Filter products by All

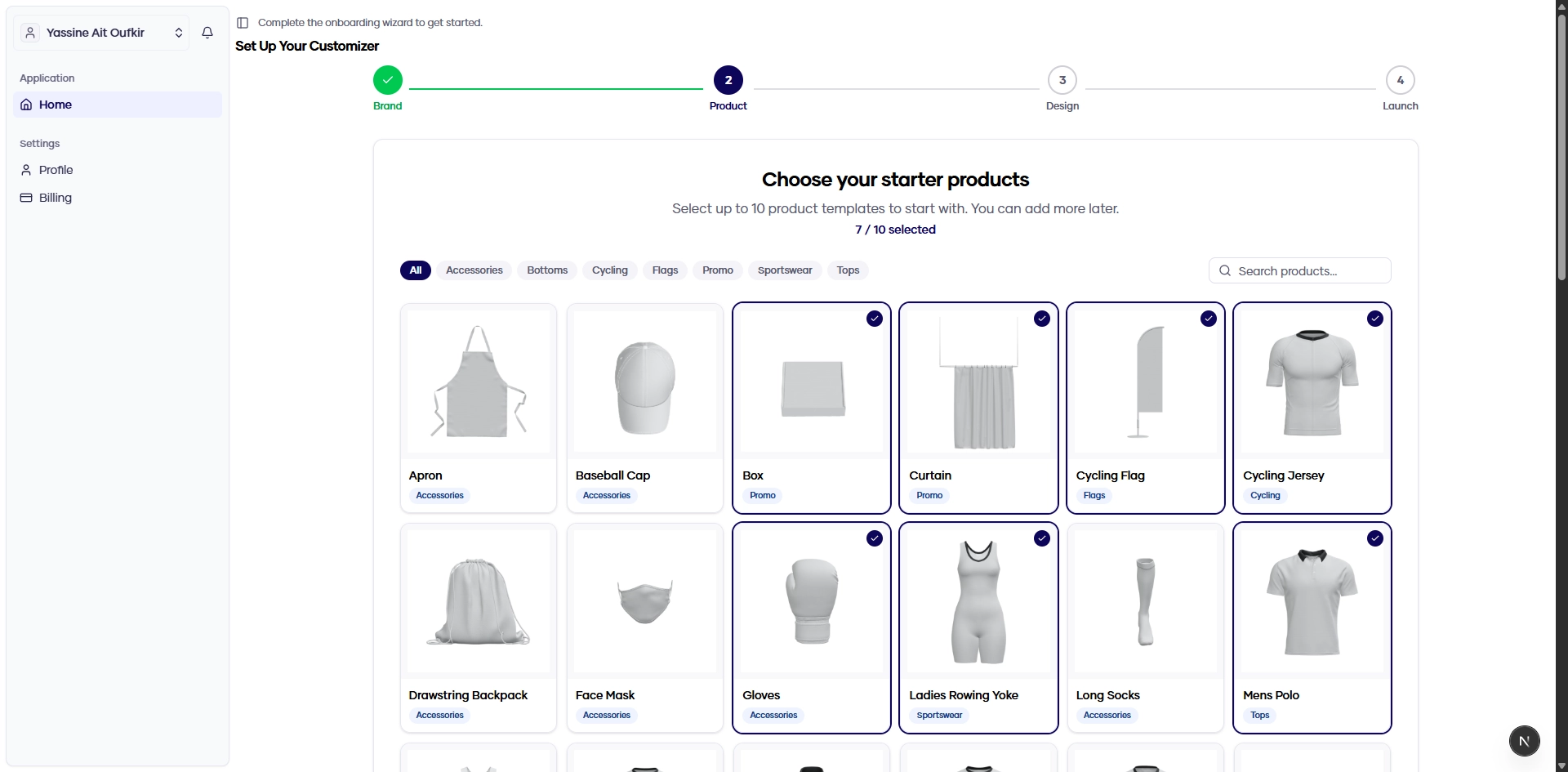[416, 270]
